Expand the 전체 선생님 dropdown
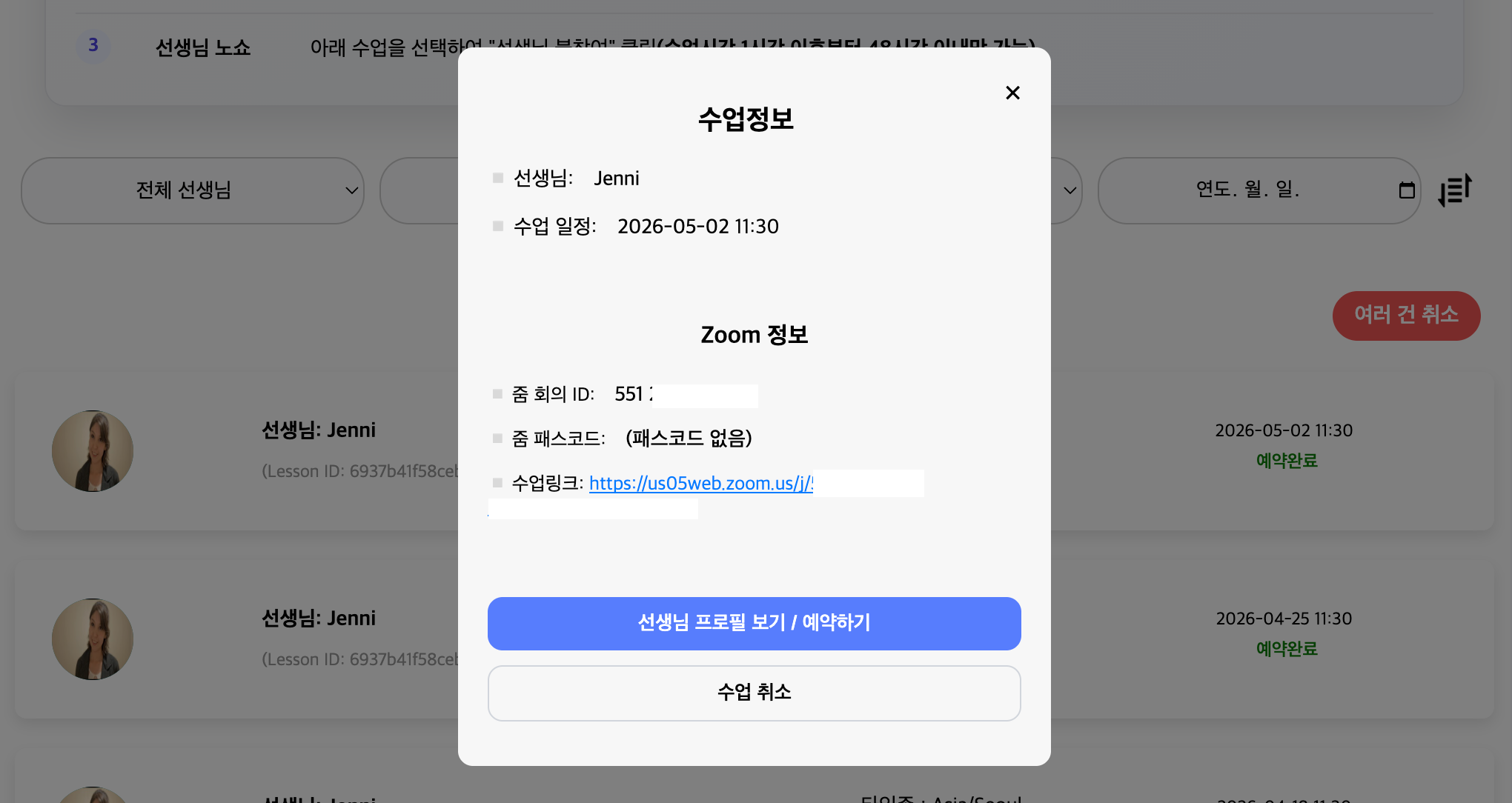 (192, 190)
